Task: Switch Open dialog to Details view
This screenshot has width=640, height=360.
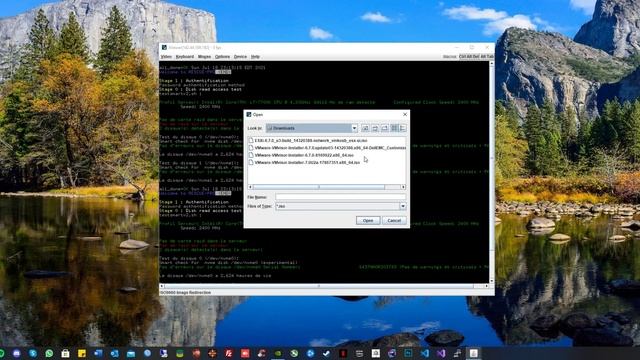Action: (x=402, y=128)
